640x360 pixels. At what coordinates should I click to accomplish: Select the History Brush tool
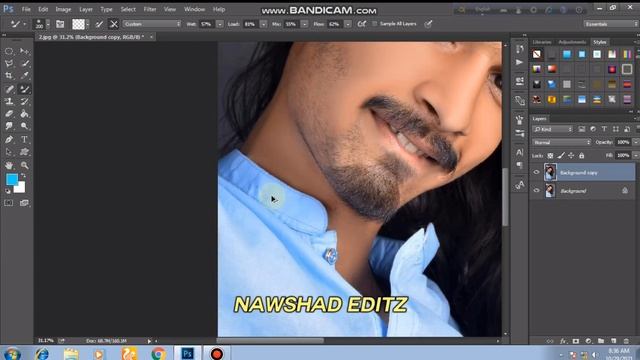point(24,101)
